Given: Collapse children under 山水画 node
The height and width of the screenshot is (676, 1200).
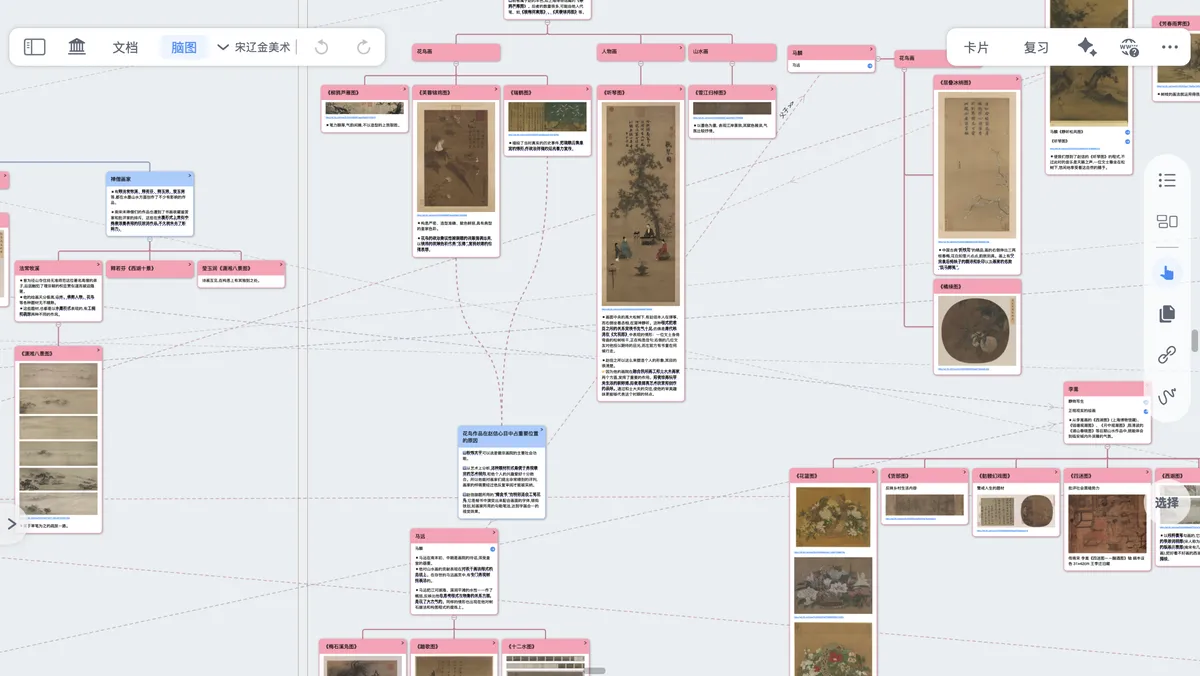Looking at the screenshot, I should (x=732, y=62).
